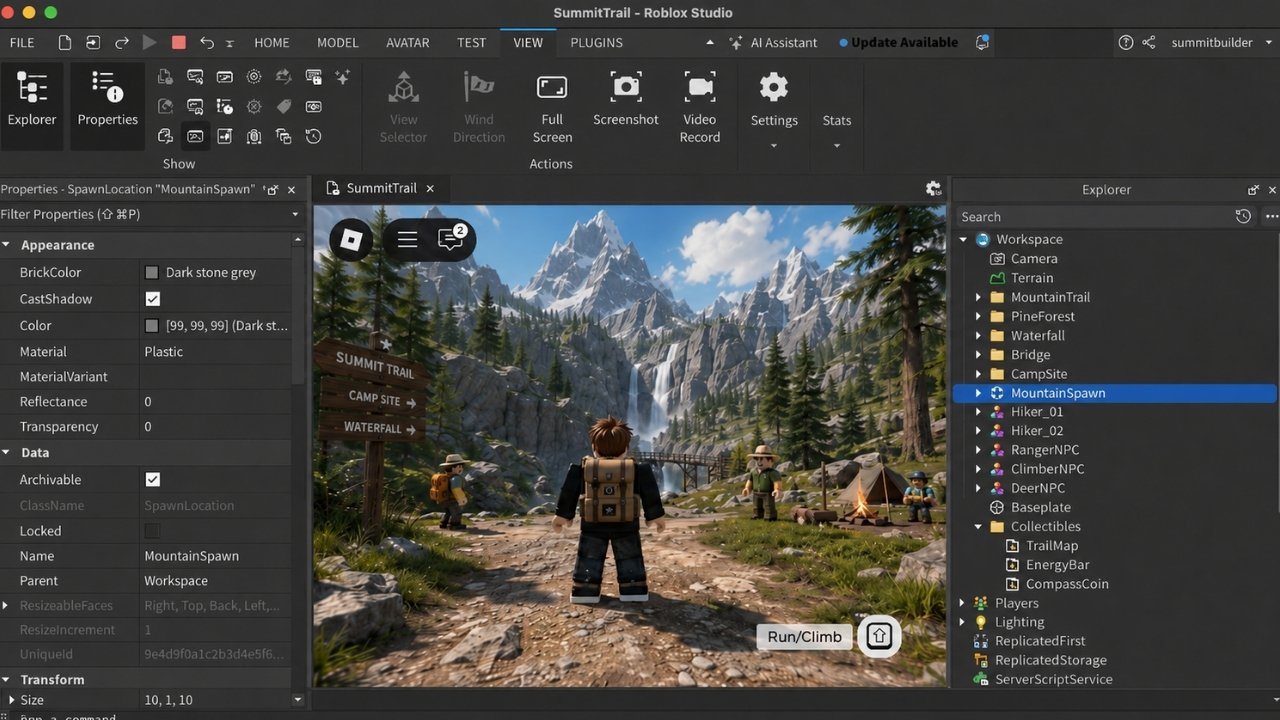Click the viewport settings gear icon
The height and width of the screenshot is (720, 1280).
click(x=933, y=188)
